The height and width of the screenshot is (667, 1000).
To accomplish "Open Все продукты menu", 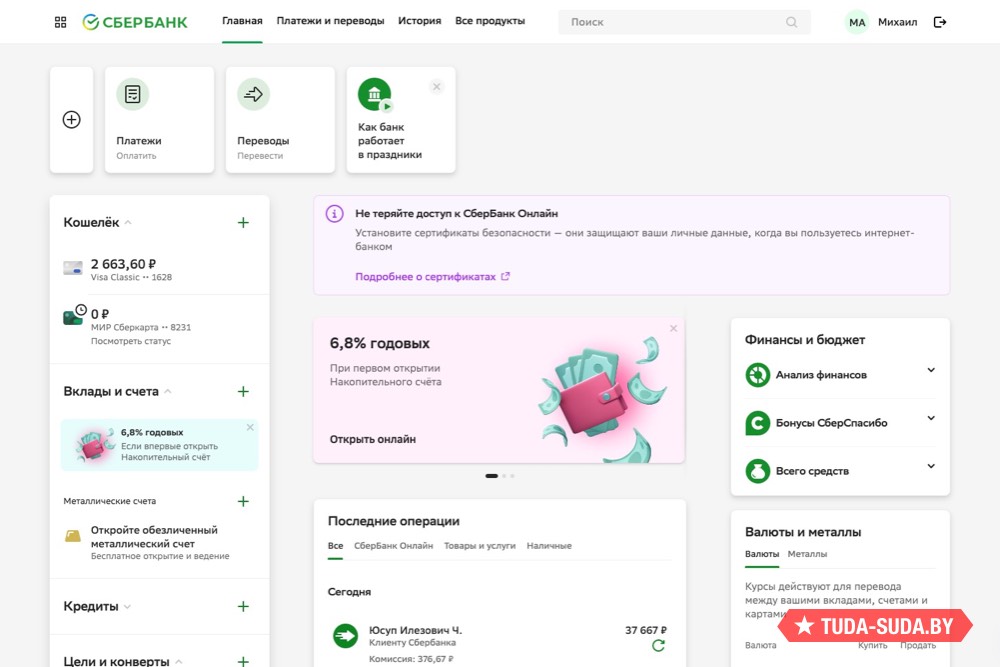I will [x=490, y=21].
